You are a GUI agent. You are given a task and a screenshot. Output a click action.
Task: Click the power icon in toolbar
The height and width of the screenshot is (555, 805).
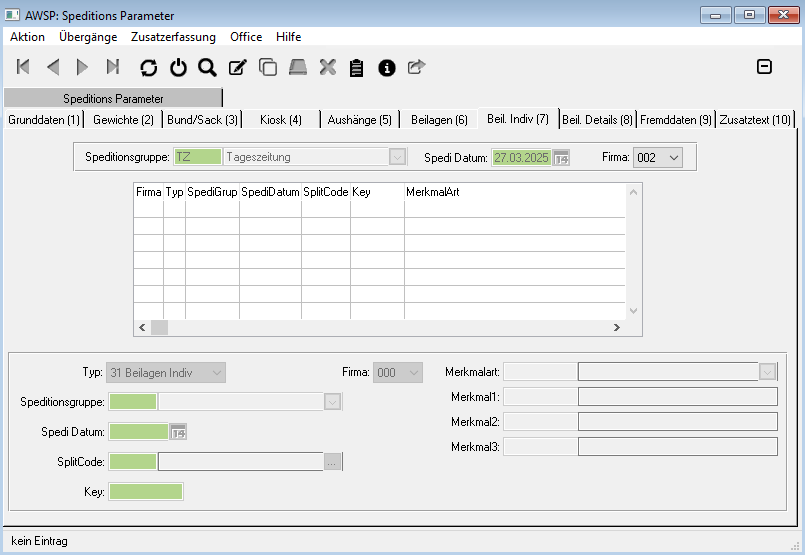pos(178,67)
